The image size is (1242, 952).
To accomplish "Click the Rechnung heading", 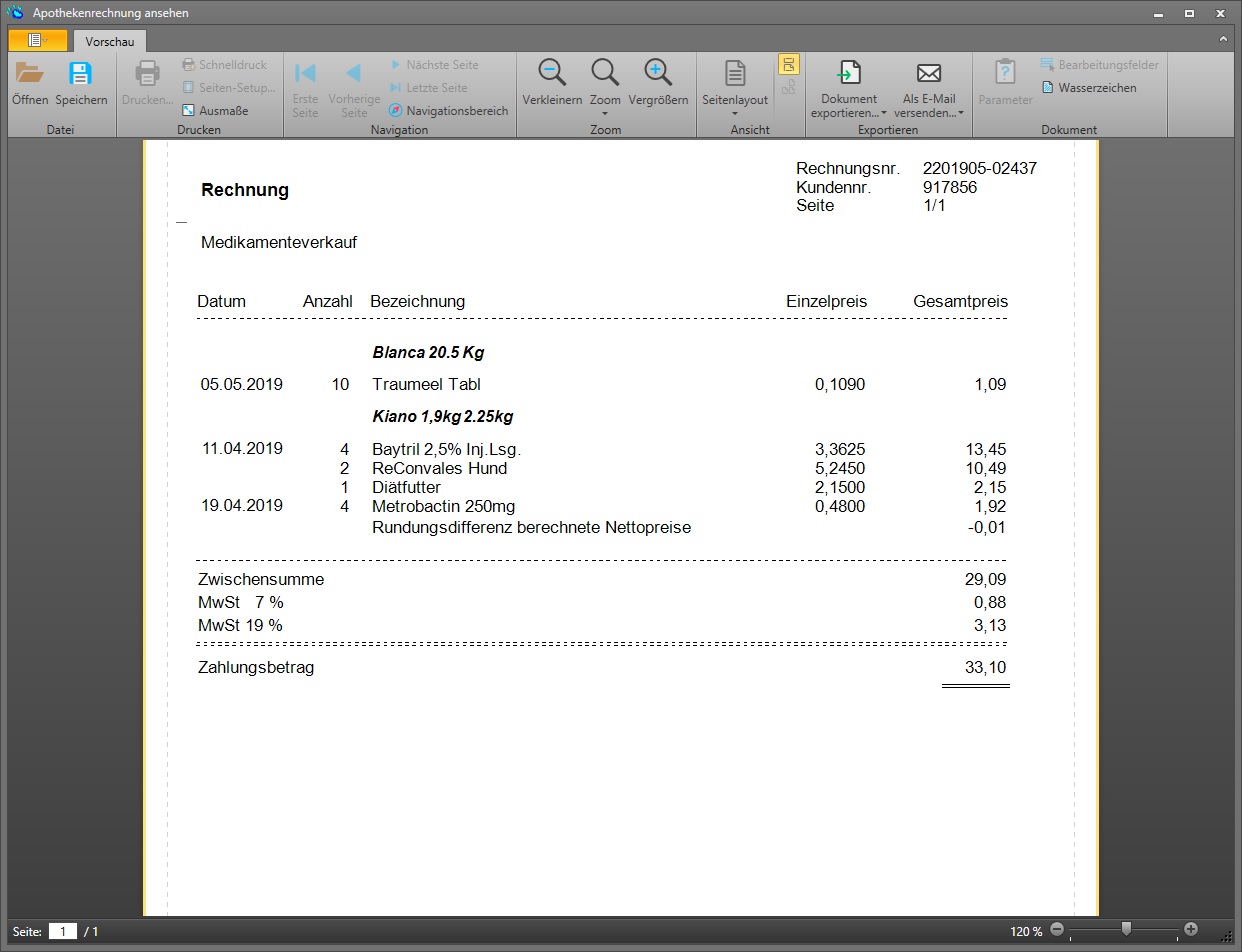I will point(245,190).
